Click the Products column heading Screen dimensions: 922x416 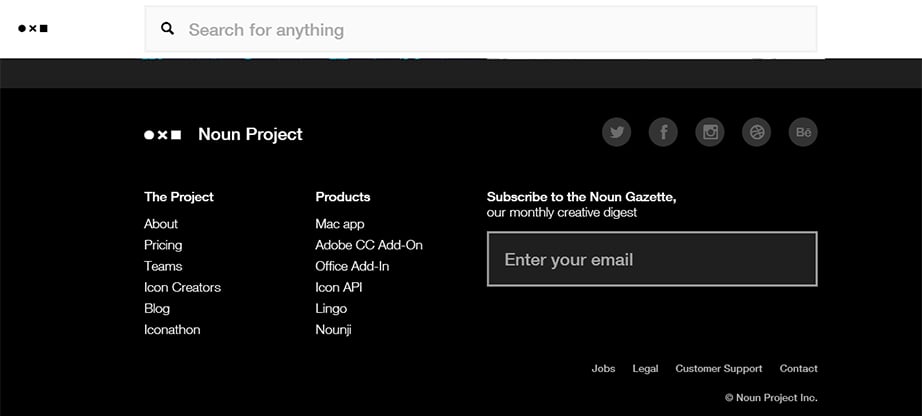pos(343,197)
